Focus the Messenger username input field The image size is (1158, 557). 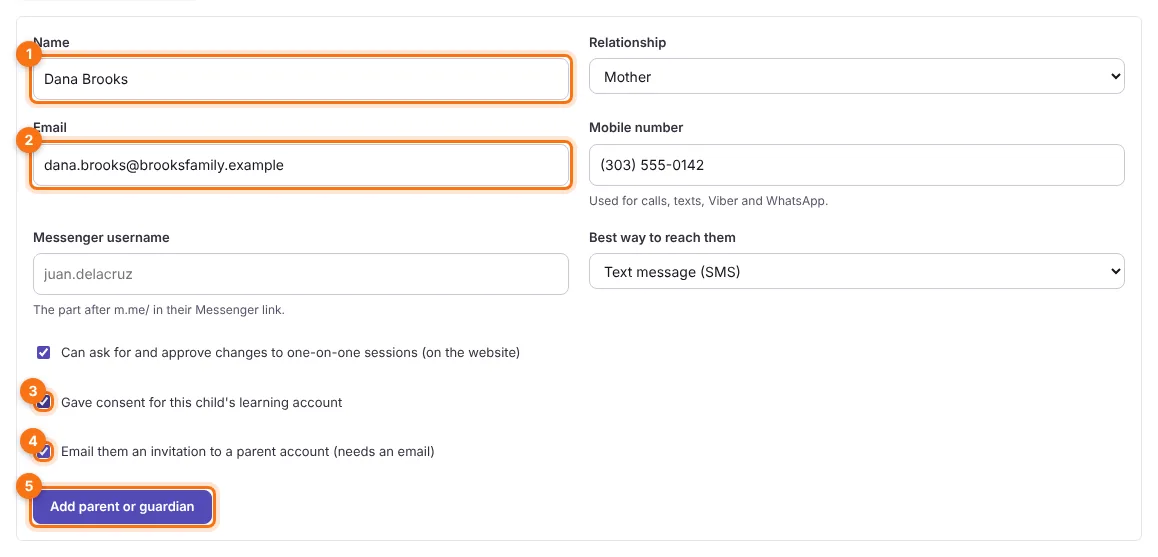pos(301,274)
